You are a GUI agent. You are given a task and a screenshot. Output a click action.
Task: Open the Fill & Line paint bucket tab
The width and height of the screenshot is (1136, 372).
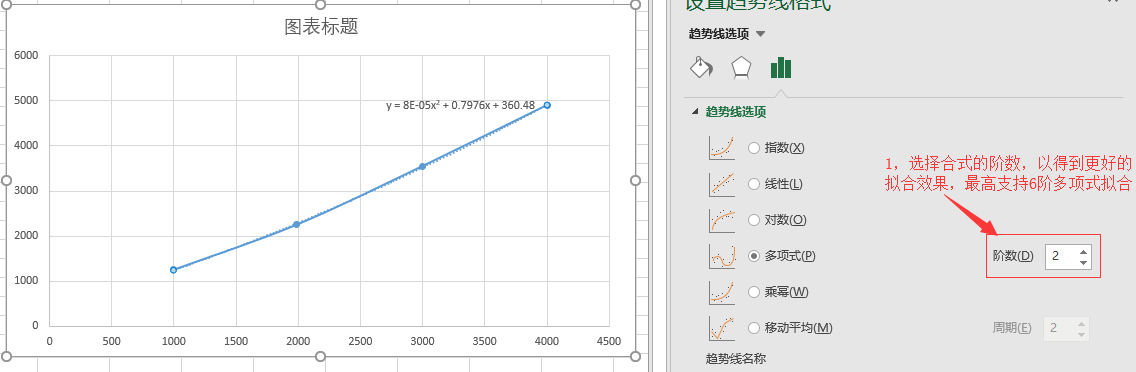pos(701,67)
